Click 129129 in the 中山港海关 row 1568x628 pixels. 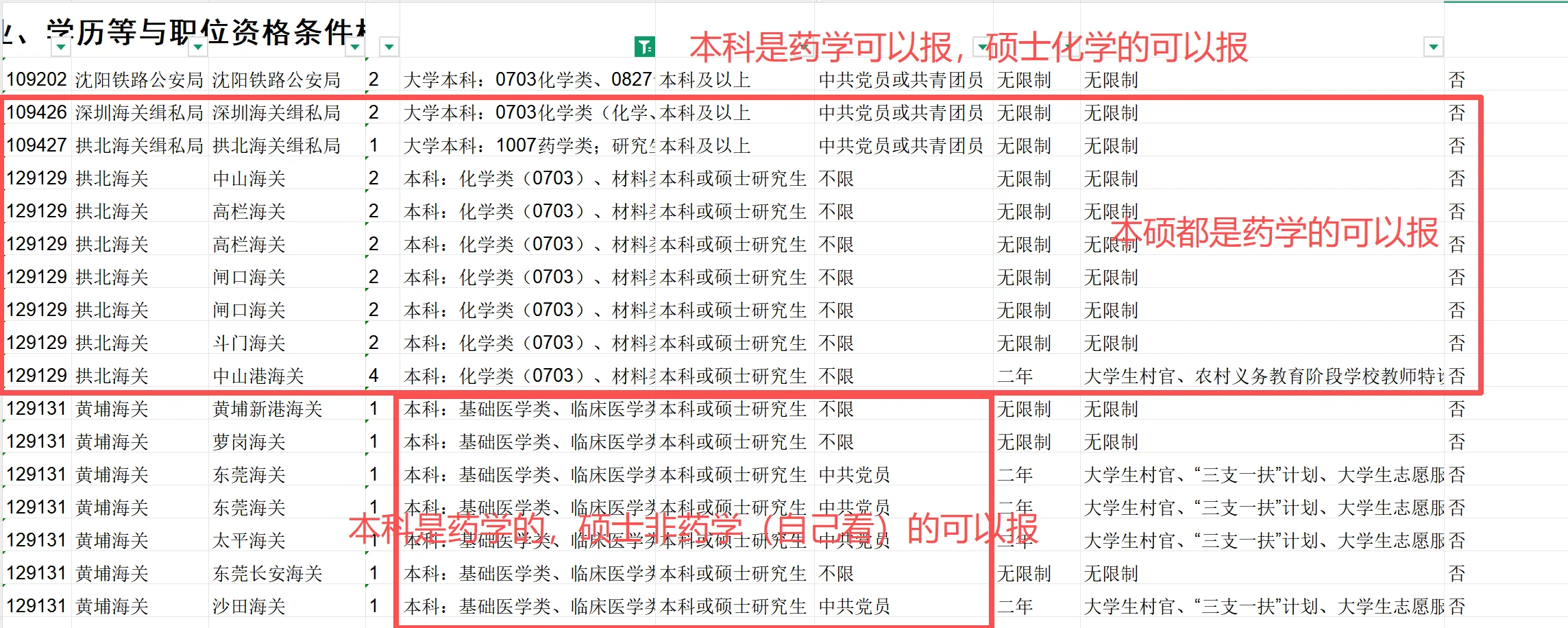[37, 376]
